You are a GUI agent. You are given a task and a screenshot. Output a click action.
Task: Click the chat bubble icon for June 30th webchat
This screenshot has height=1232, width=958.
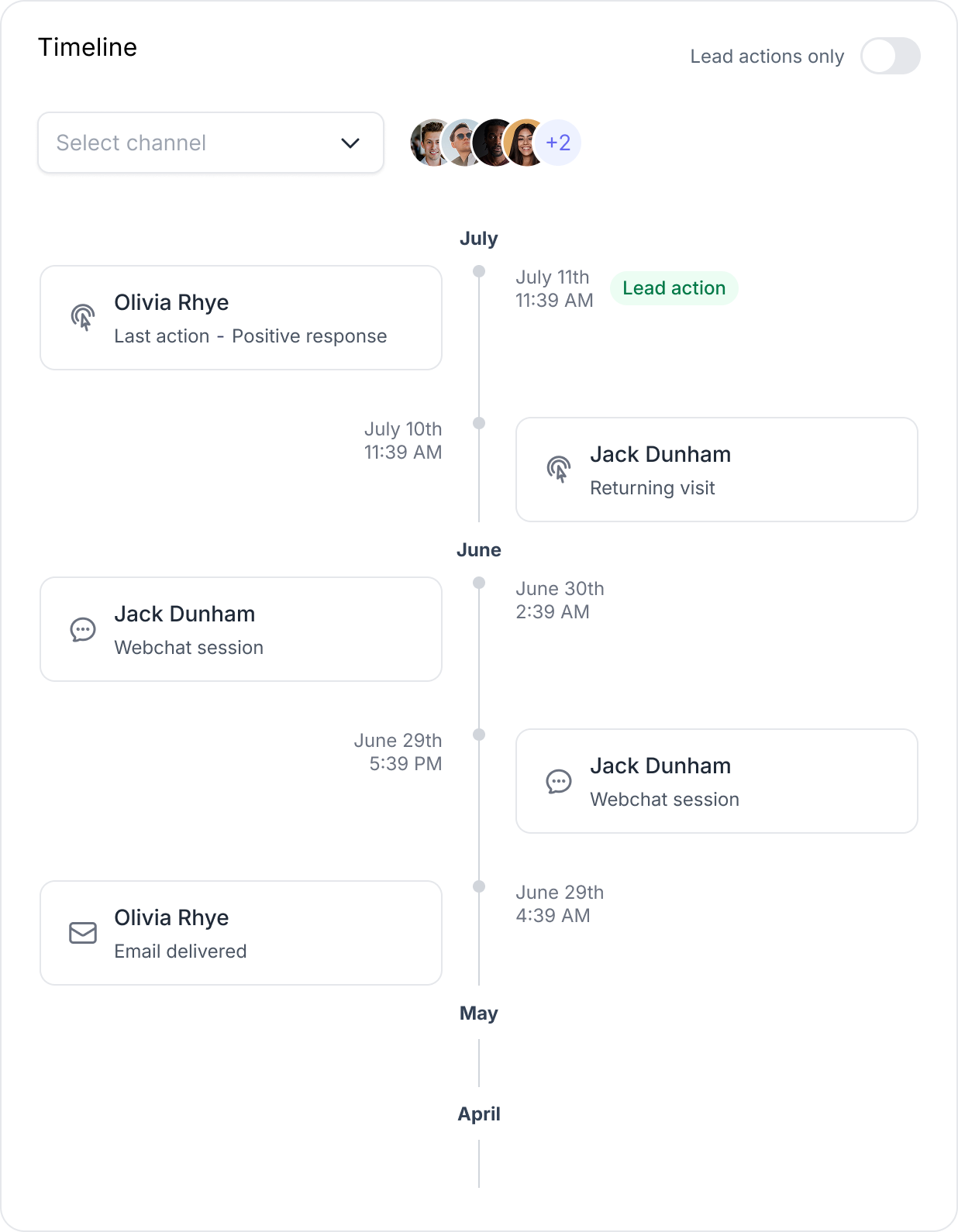[x=83, y=629]
